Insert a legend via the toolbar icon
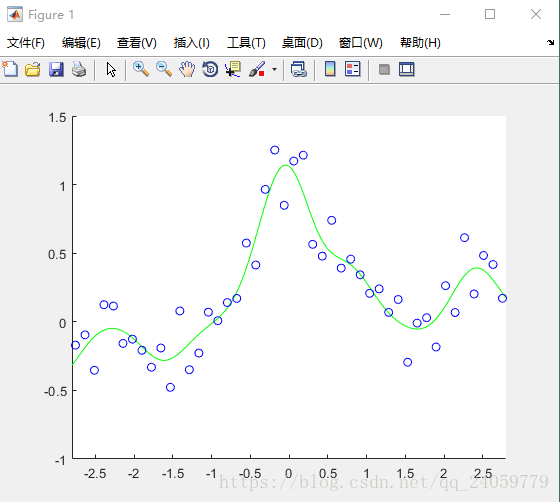Viewport: 560px width, 502px height. [x=353, y=69]
